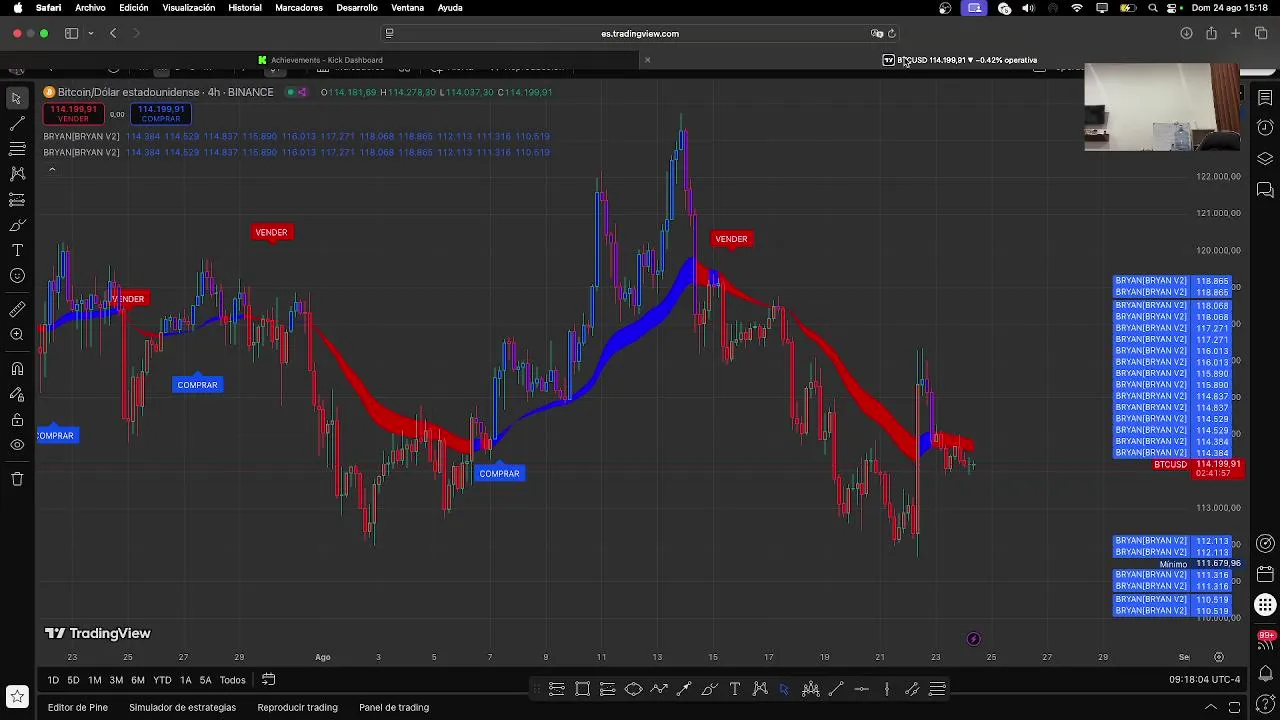
Task: Open the Safari Marcadores menu
Action: coord(299,8)
